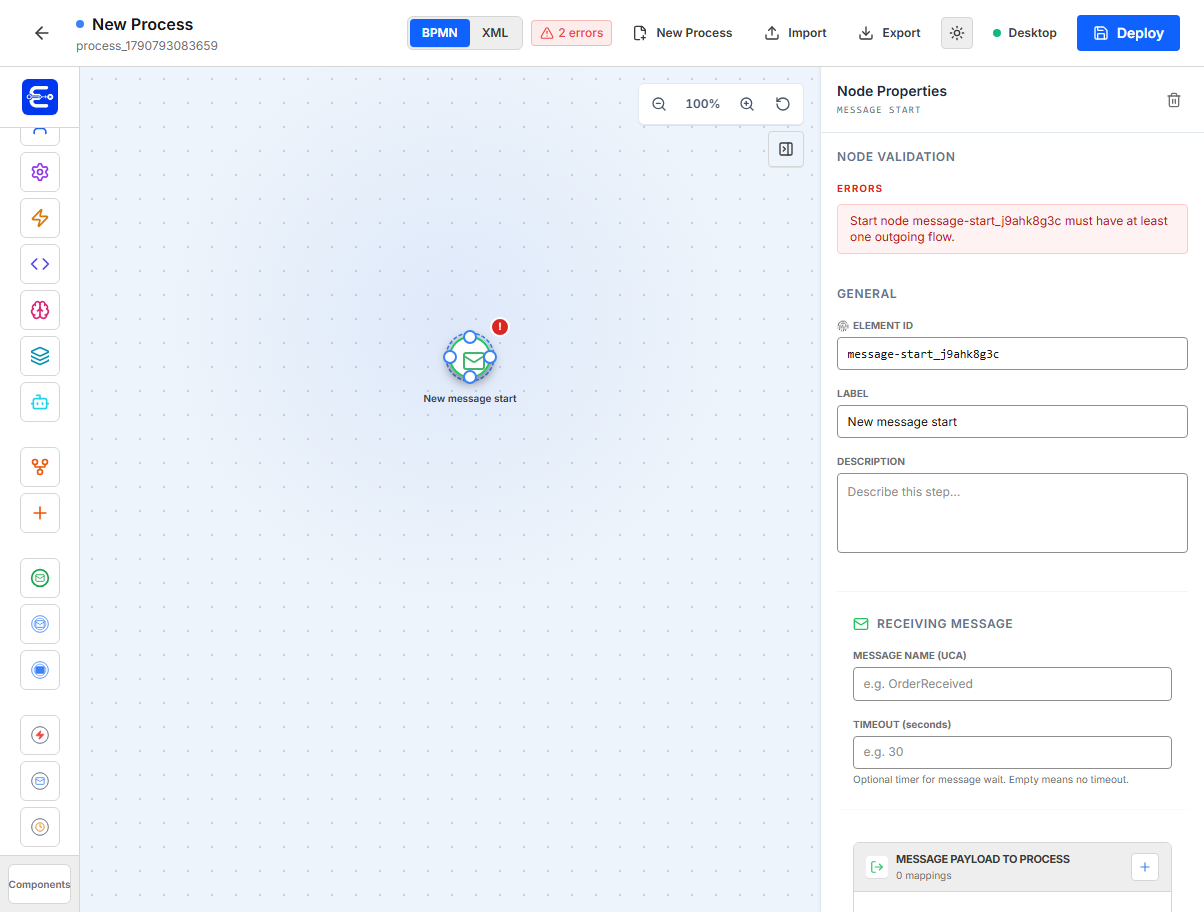Deploy the process

1128,33
